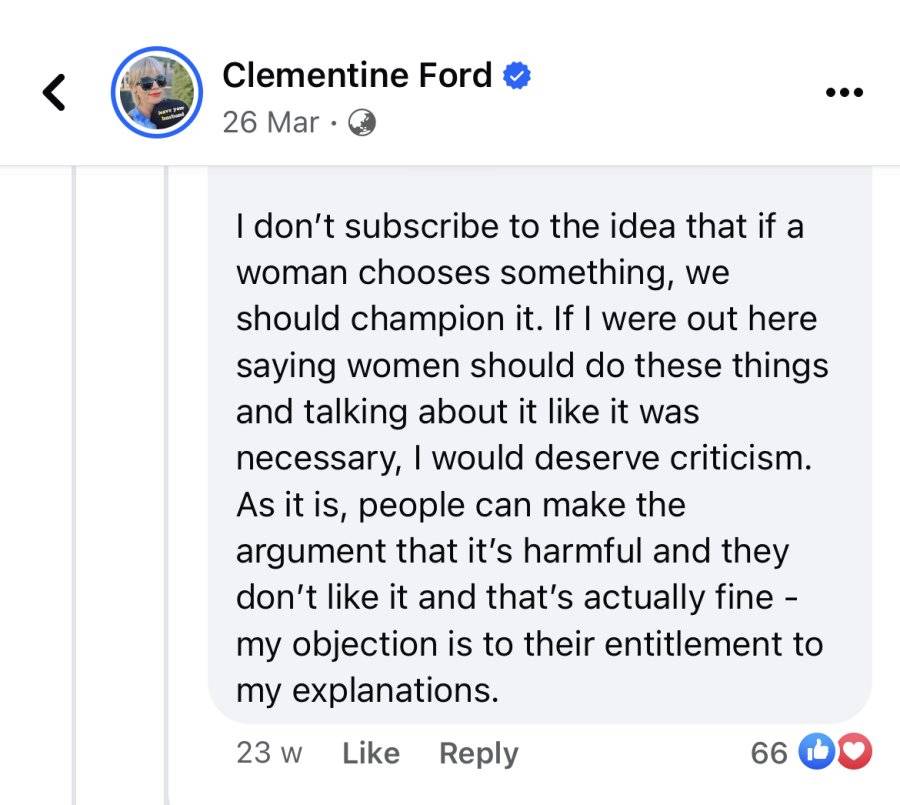900x805 pixels.
Task: Open the Clementine Ford profile name link
Action: click(x=357, y=75)
